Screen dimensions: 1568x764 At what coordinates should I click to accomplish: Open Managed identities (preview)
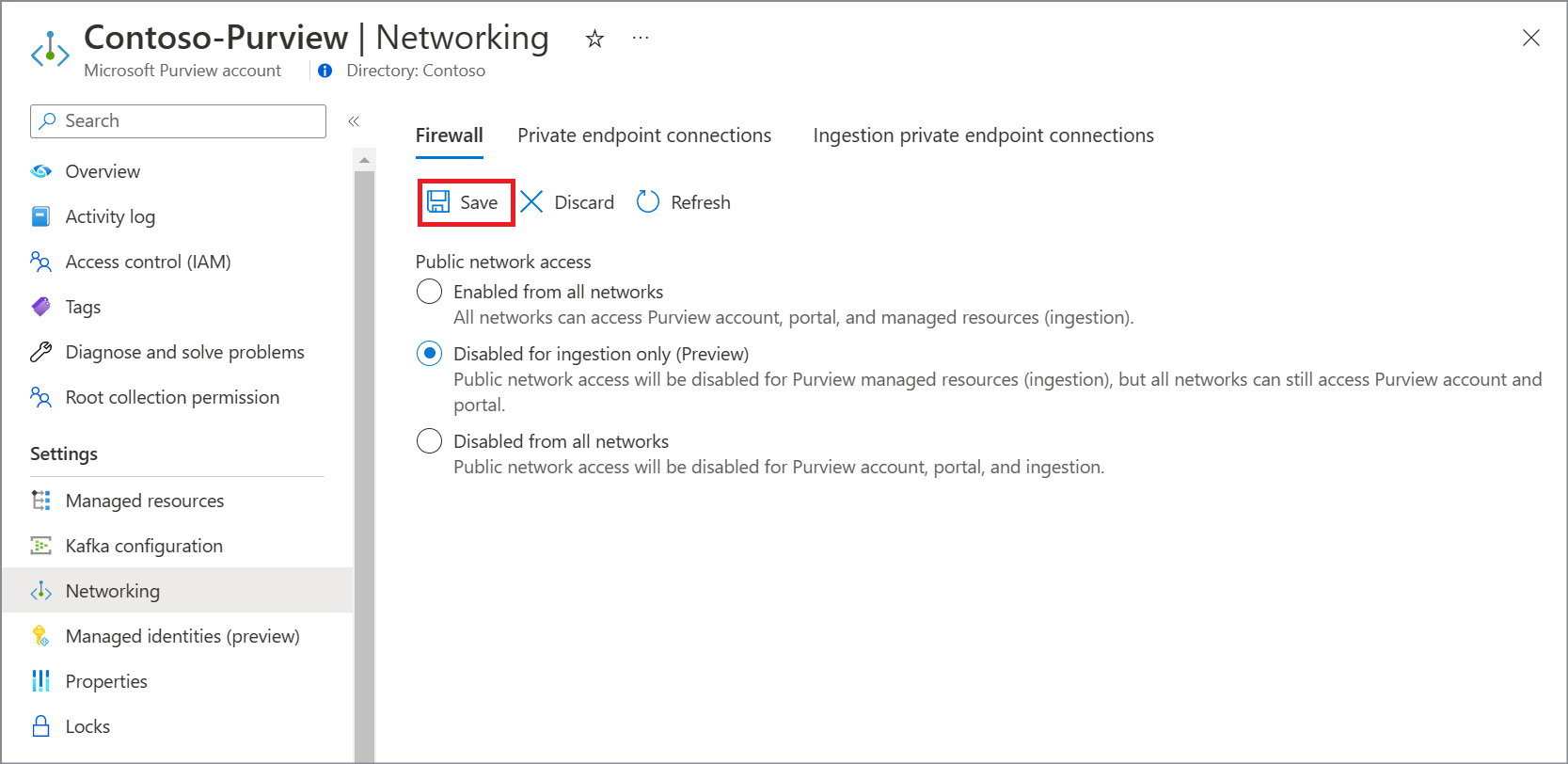pyautogui.click(x=182, y=635)
